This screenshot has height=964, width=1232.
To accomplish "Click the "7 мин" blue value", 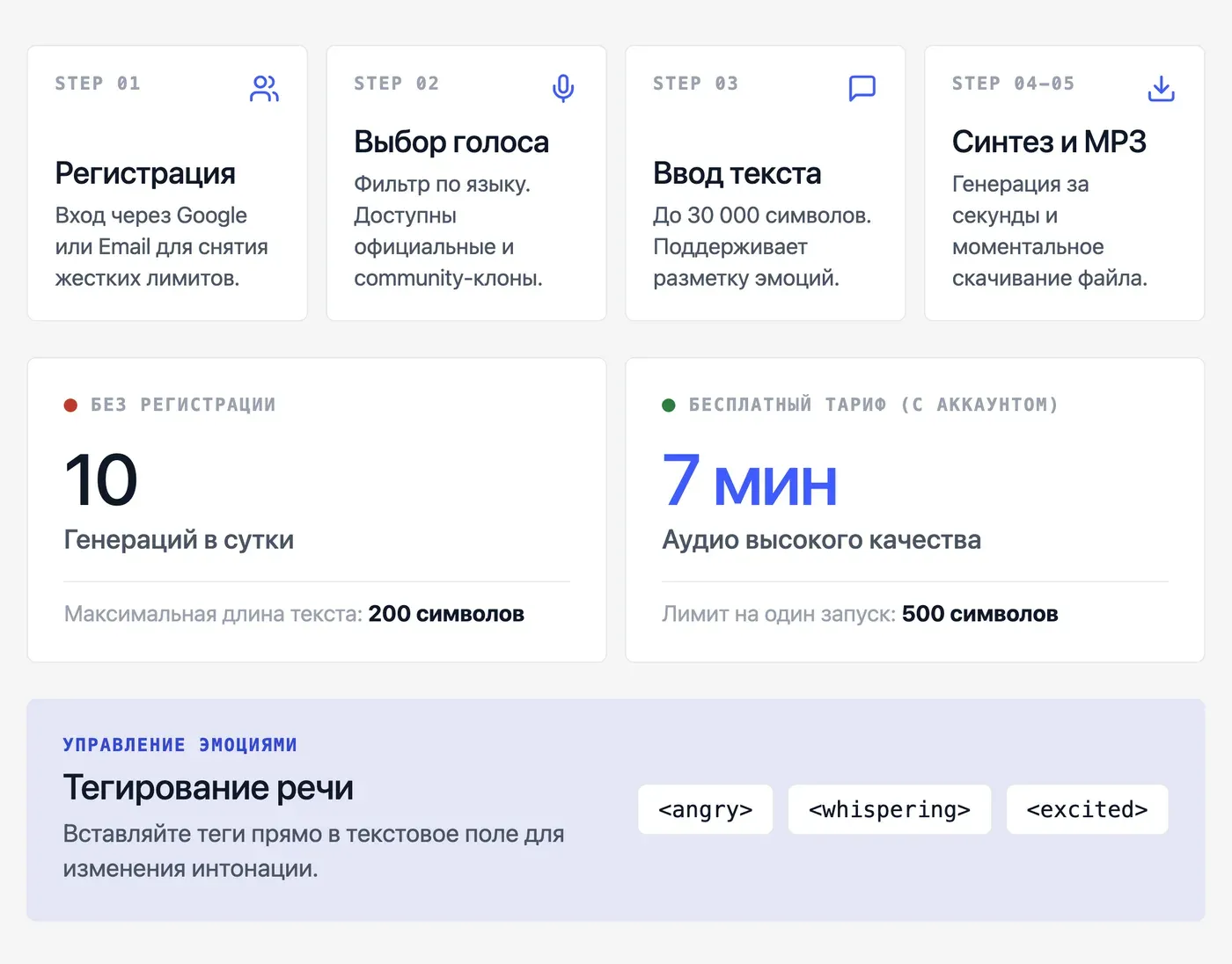I will tap(750, 480).
